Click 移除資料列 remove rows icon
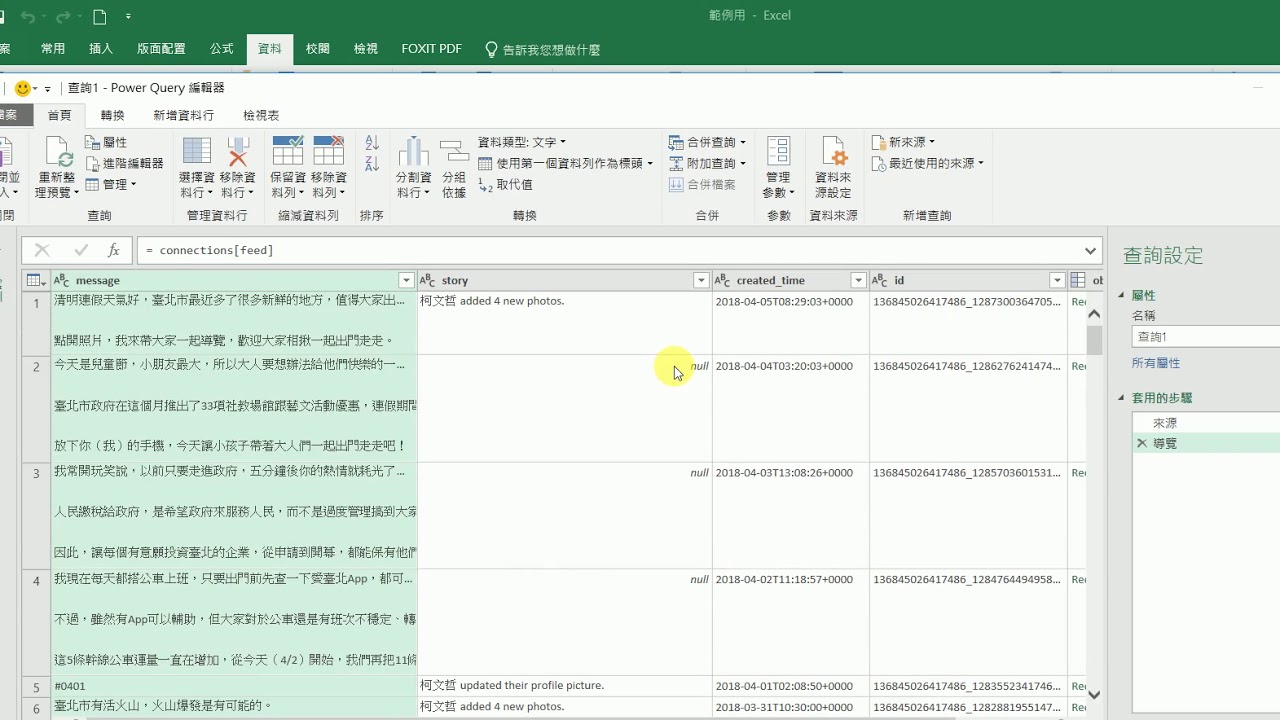 [328, 151]
